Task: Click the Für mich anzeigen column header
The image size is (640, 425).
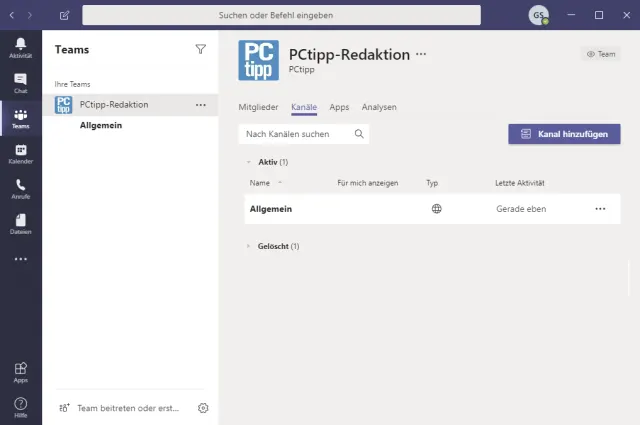Action: click(x=367, y=183)
